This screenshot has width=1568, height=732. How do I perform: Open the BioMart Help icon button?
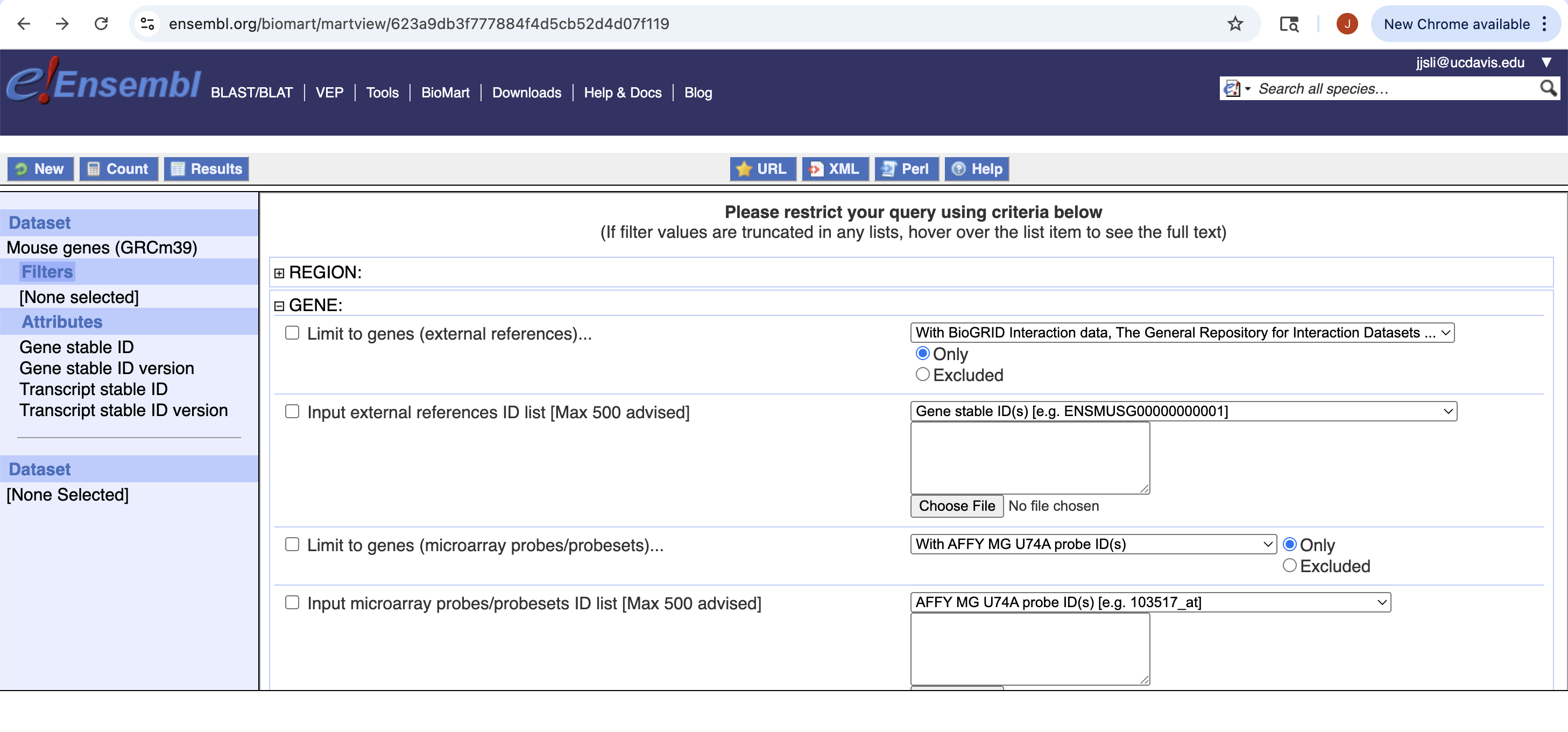(976, 168)
